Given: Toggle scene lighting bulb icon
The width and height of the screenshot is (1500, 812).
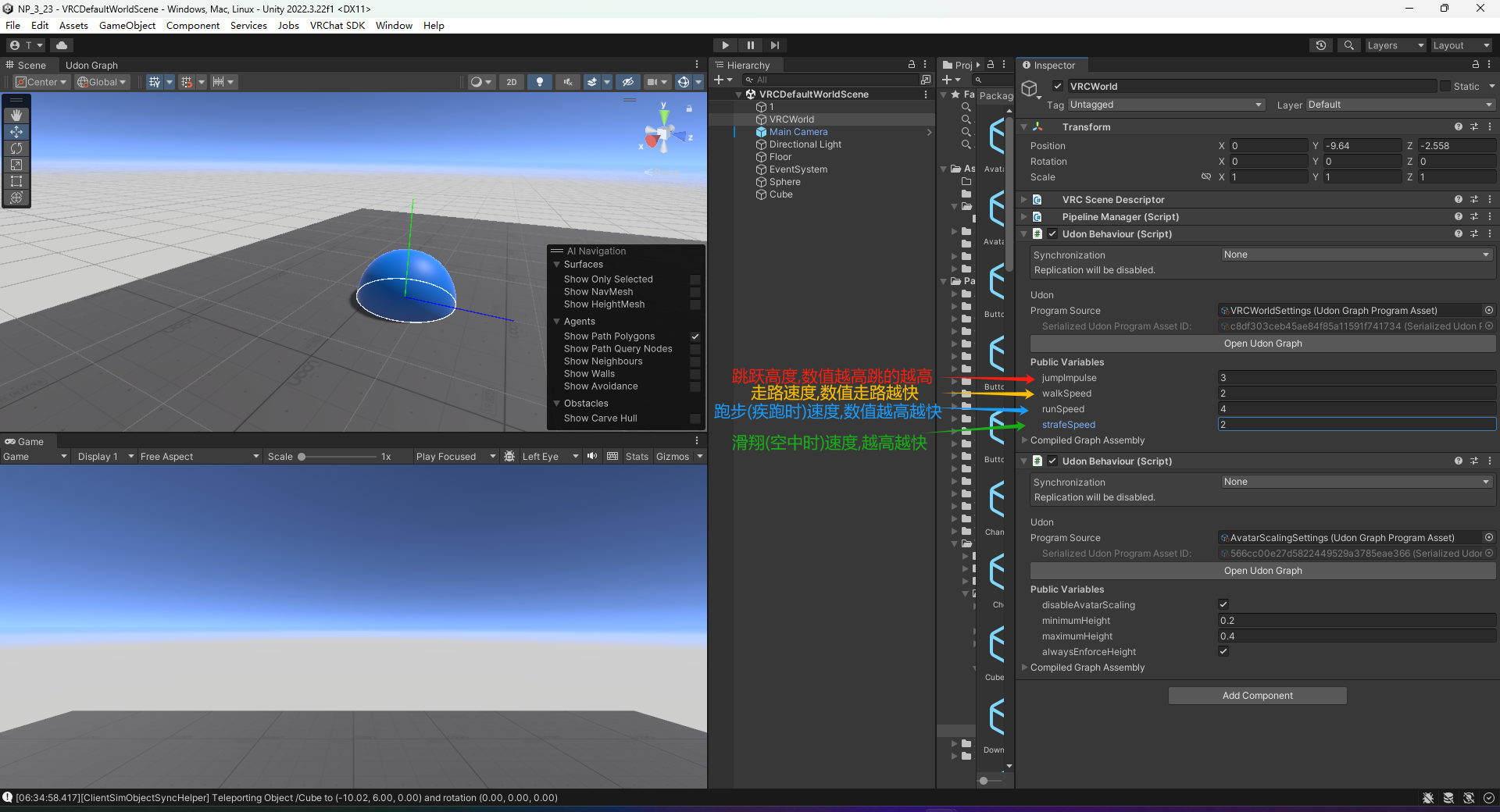Looking at the screenshot, I should point(539,82).
